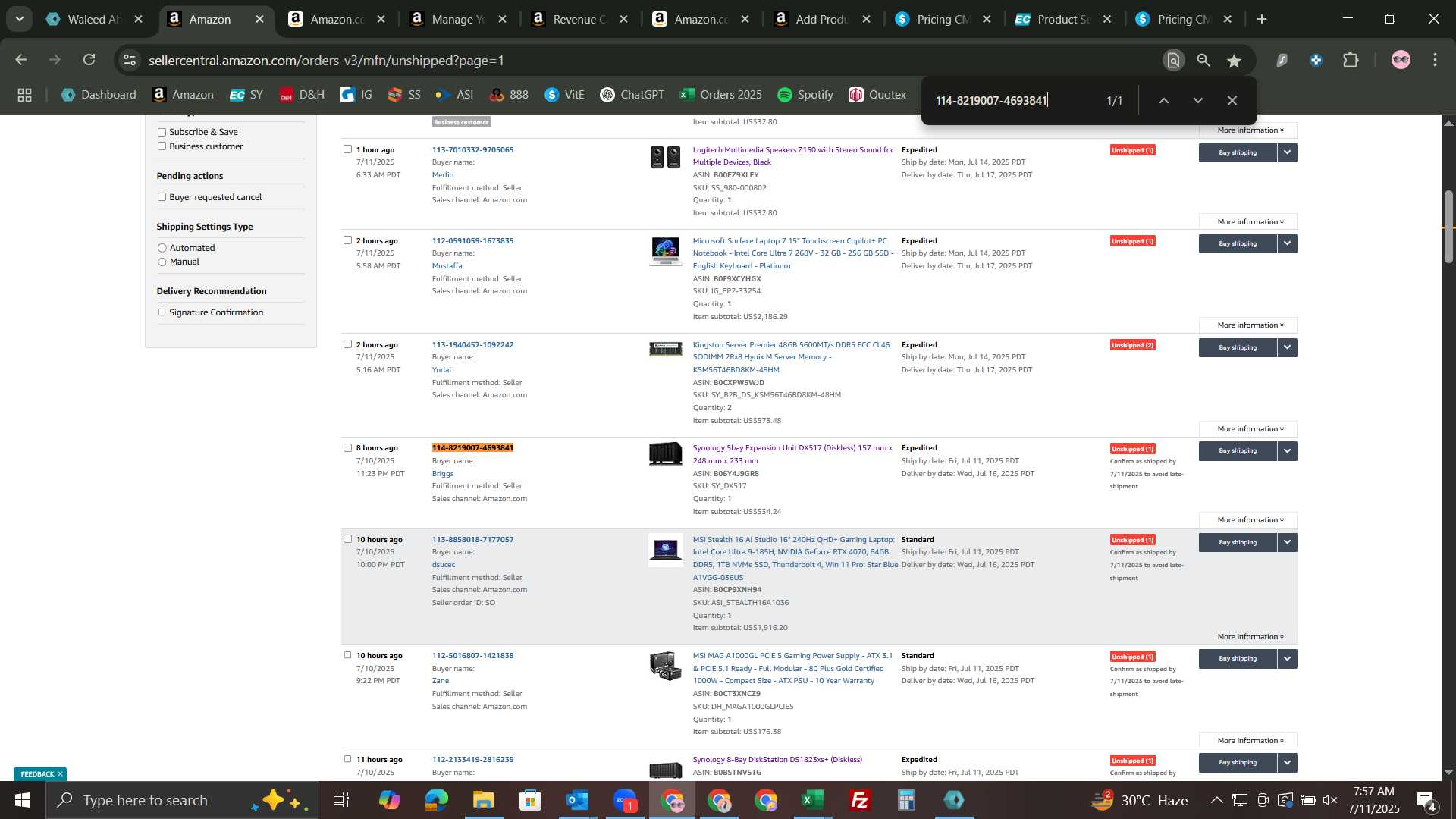The height and width of the screenshot is (819, 1456).
Task: Open the bookmarks apps grid icon
Action: tap(24, 95)
